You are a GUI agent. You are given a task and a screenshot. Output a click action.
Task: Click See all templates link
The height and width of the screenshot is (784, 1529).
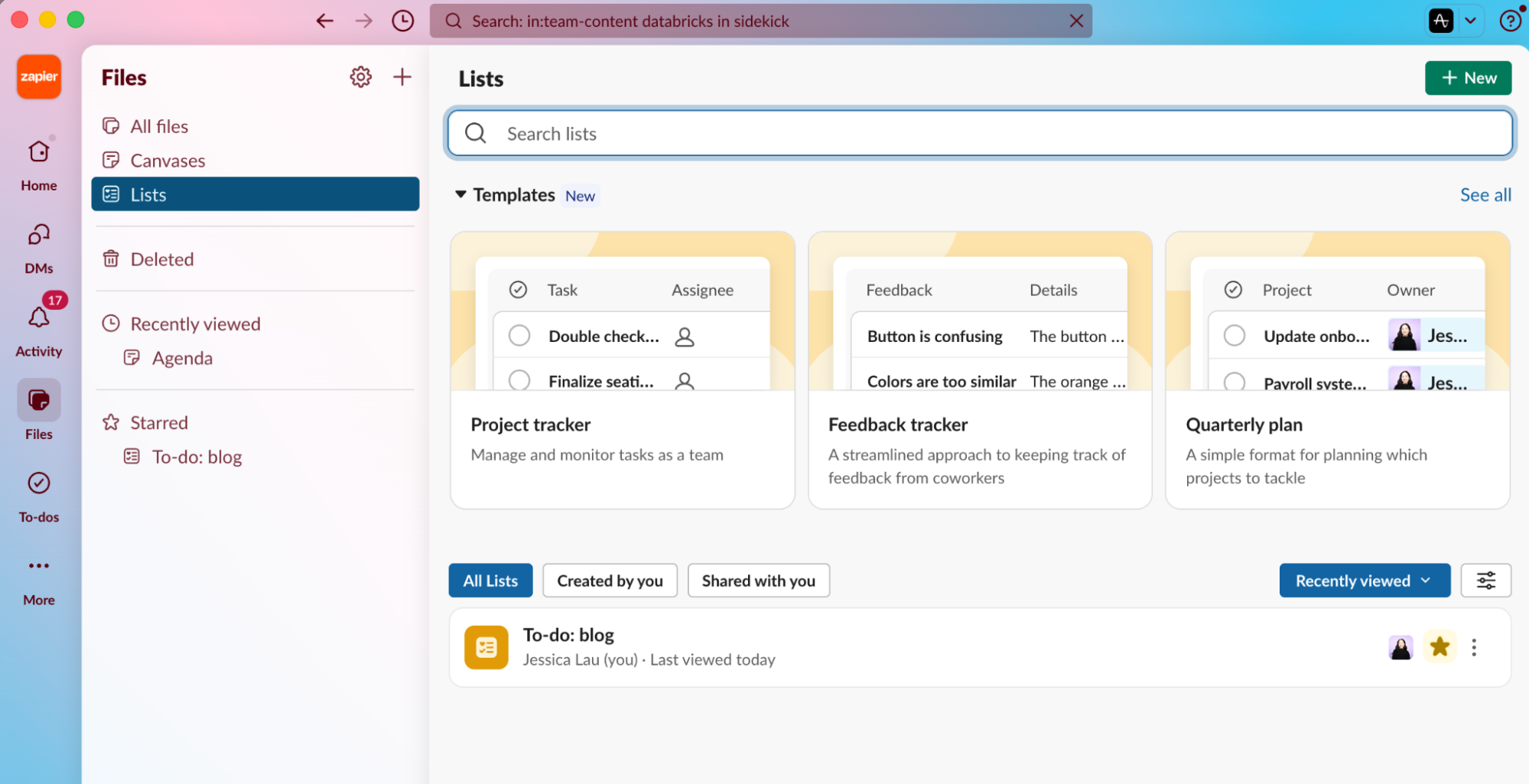click(x=1485, y=195)
